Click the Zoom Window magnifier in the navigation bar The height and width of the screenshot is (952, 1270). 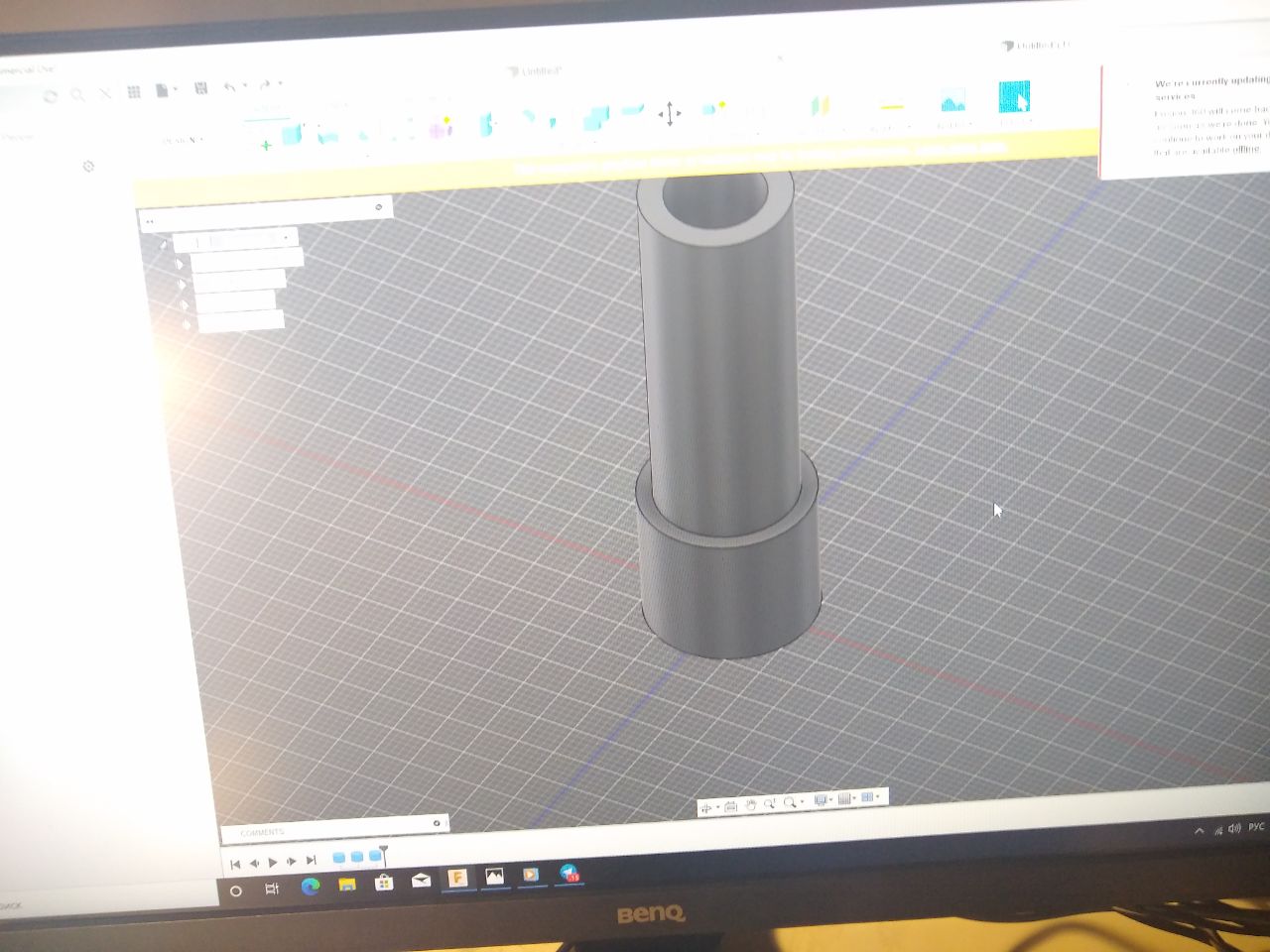point(791,802)
